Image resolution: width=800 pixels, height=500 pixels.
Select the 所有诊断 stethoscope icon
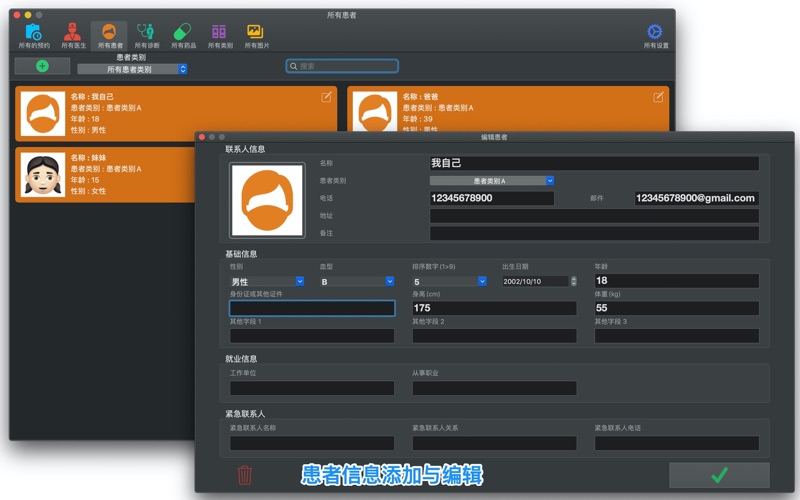point(146,35)
